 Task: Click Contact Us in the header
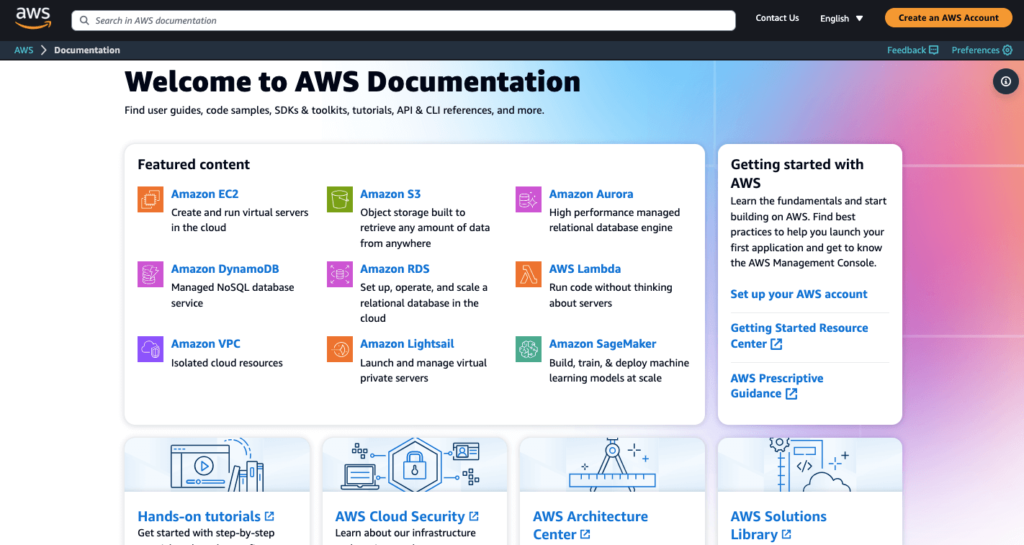point(777,18)
